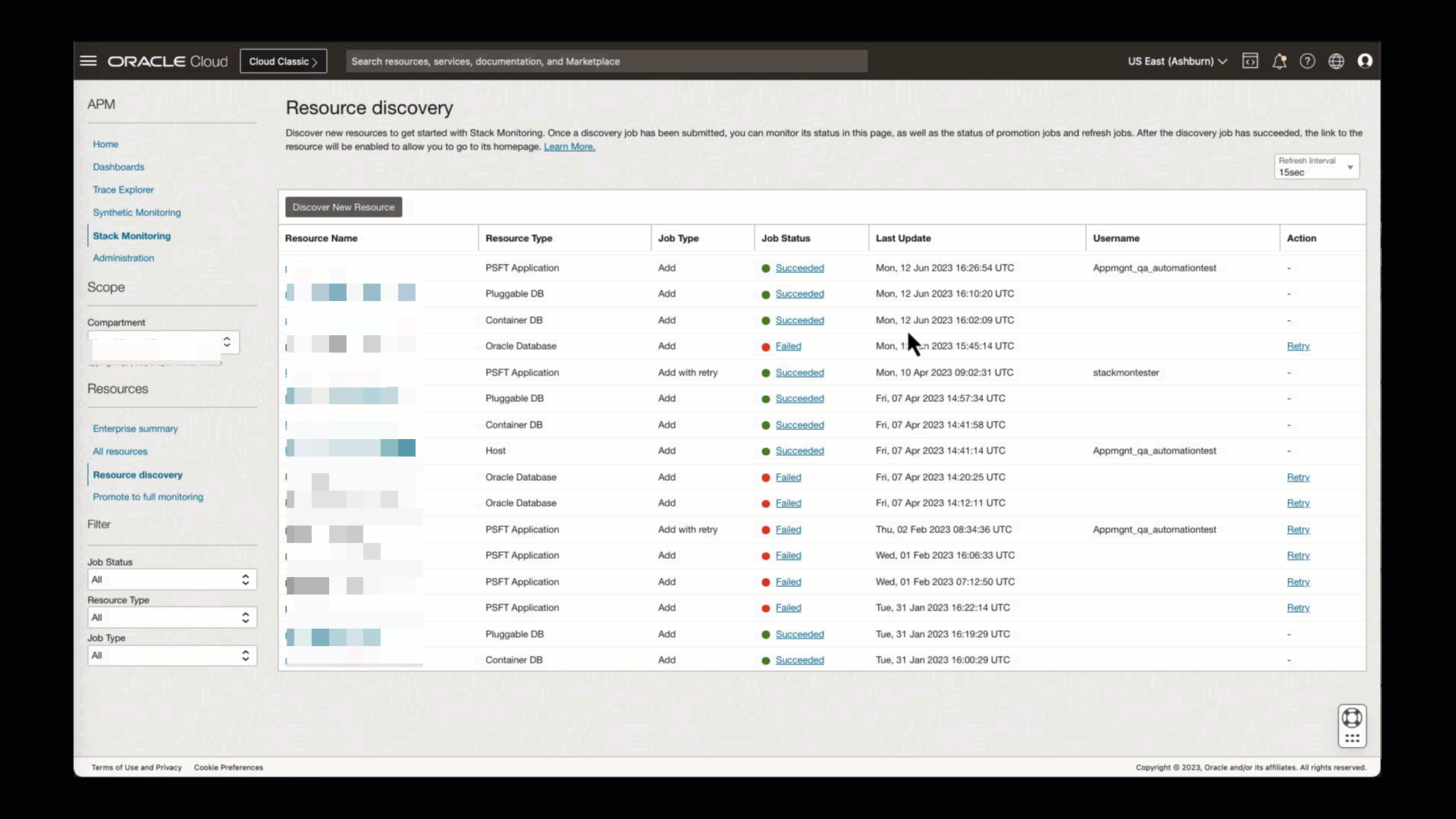The width and height of the screenshot is (1456, 819).
Task: Expand the US East (Ashburn) region selector
Action: [x=1177, y=61]
